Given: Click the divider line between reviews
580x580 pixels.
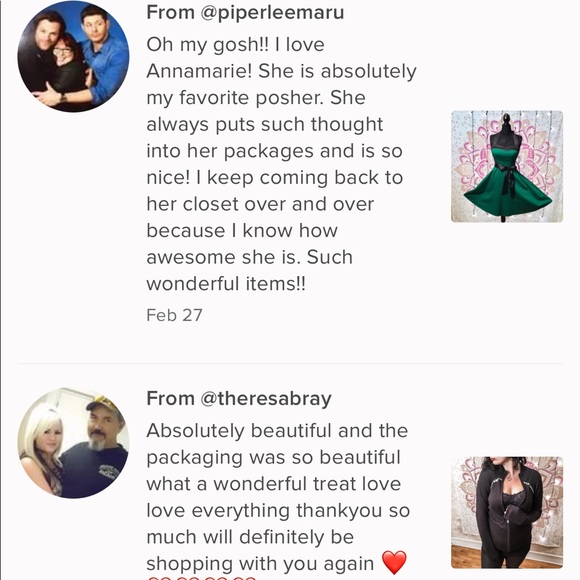Looking at the screenshot, I should click(290, 364).
